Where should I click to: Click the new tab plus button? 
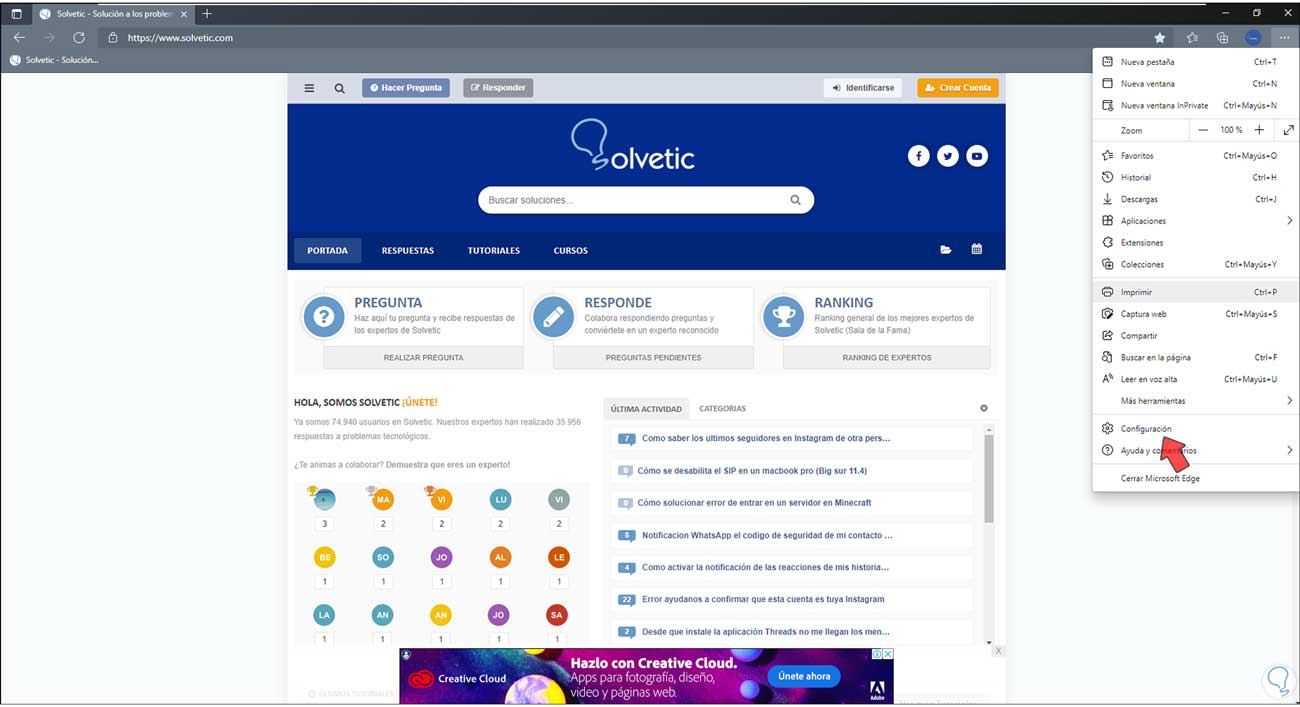(x=207, y=14)
